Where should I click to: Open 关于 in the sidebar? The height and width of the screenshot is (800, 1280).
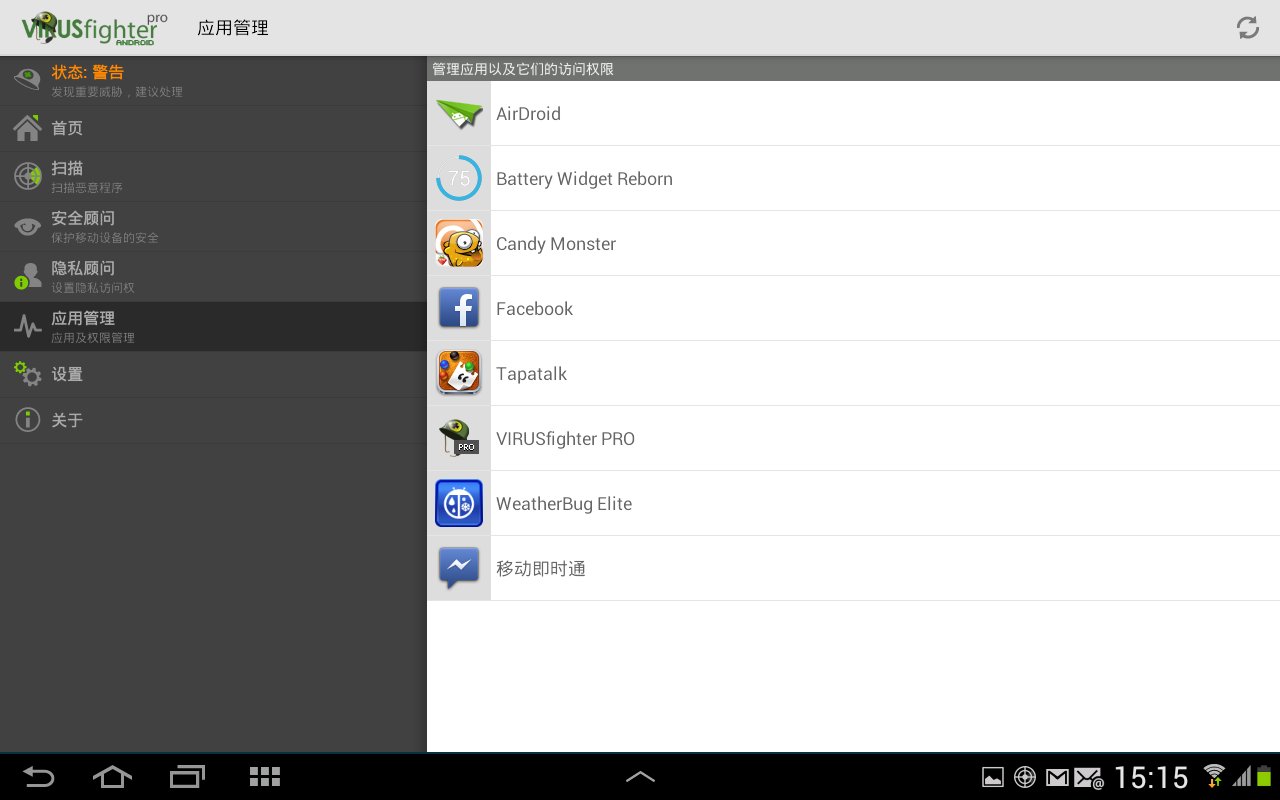click(x=213, y=421)
